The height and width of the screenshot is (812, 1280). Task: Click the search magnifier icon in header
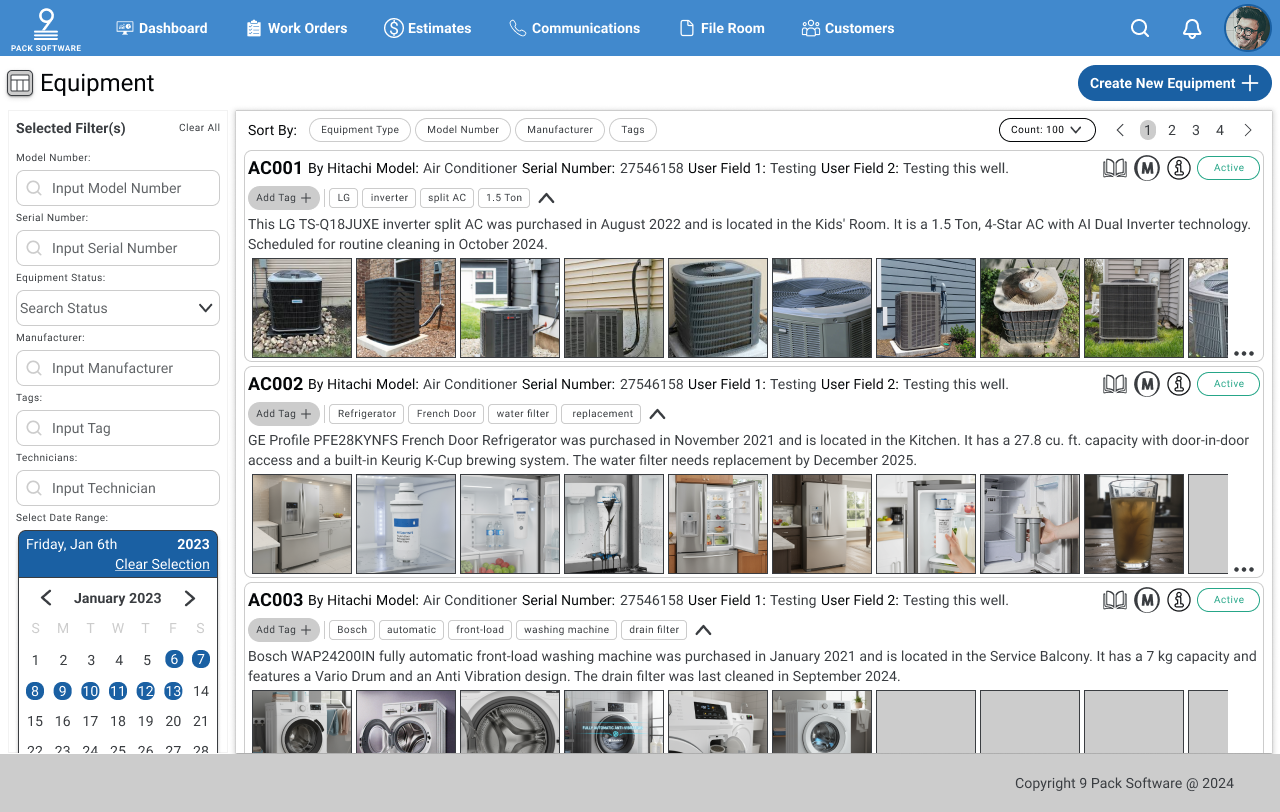(x=1139, y=28)
